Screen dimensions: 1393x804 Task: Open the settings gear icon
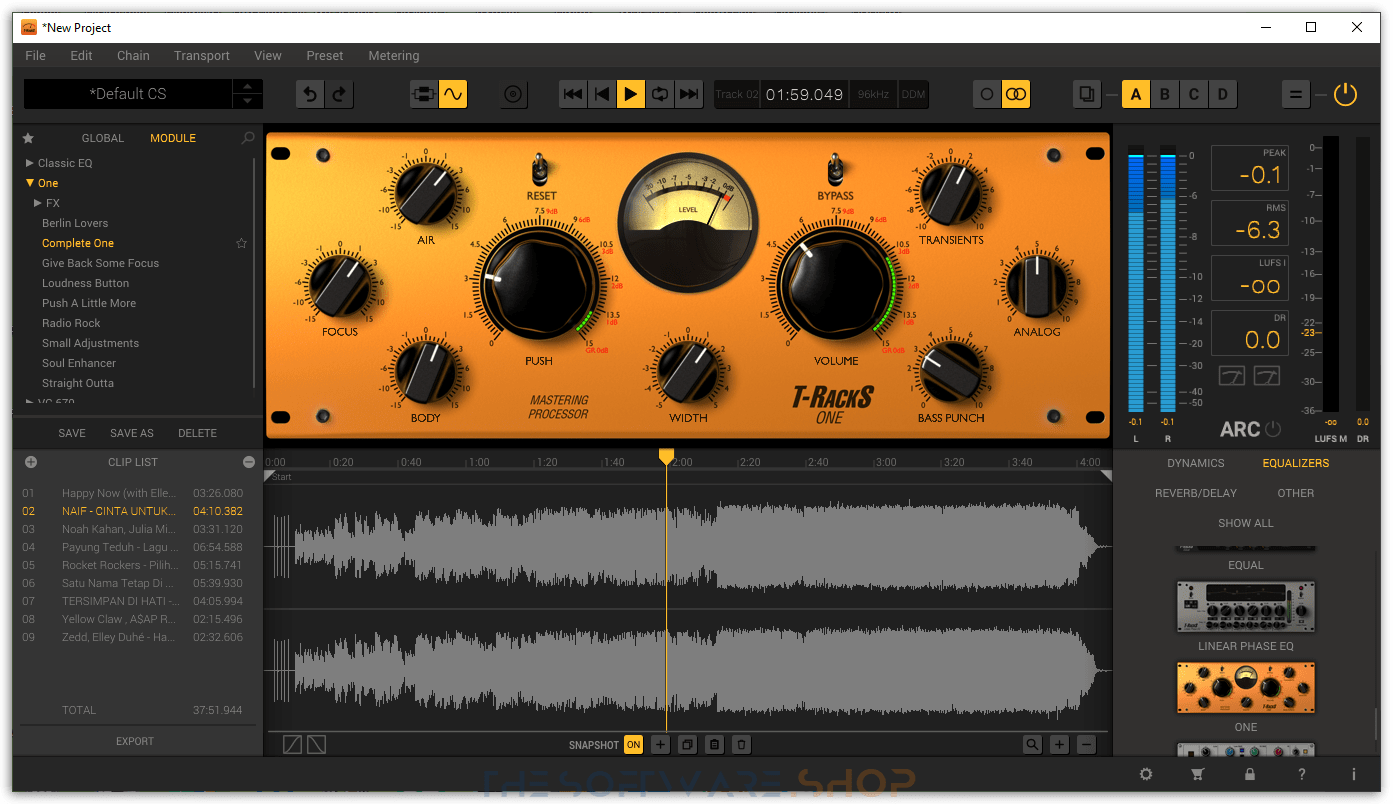pos(1146,774)
